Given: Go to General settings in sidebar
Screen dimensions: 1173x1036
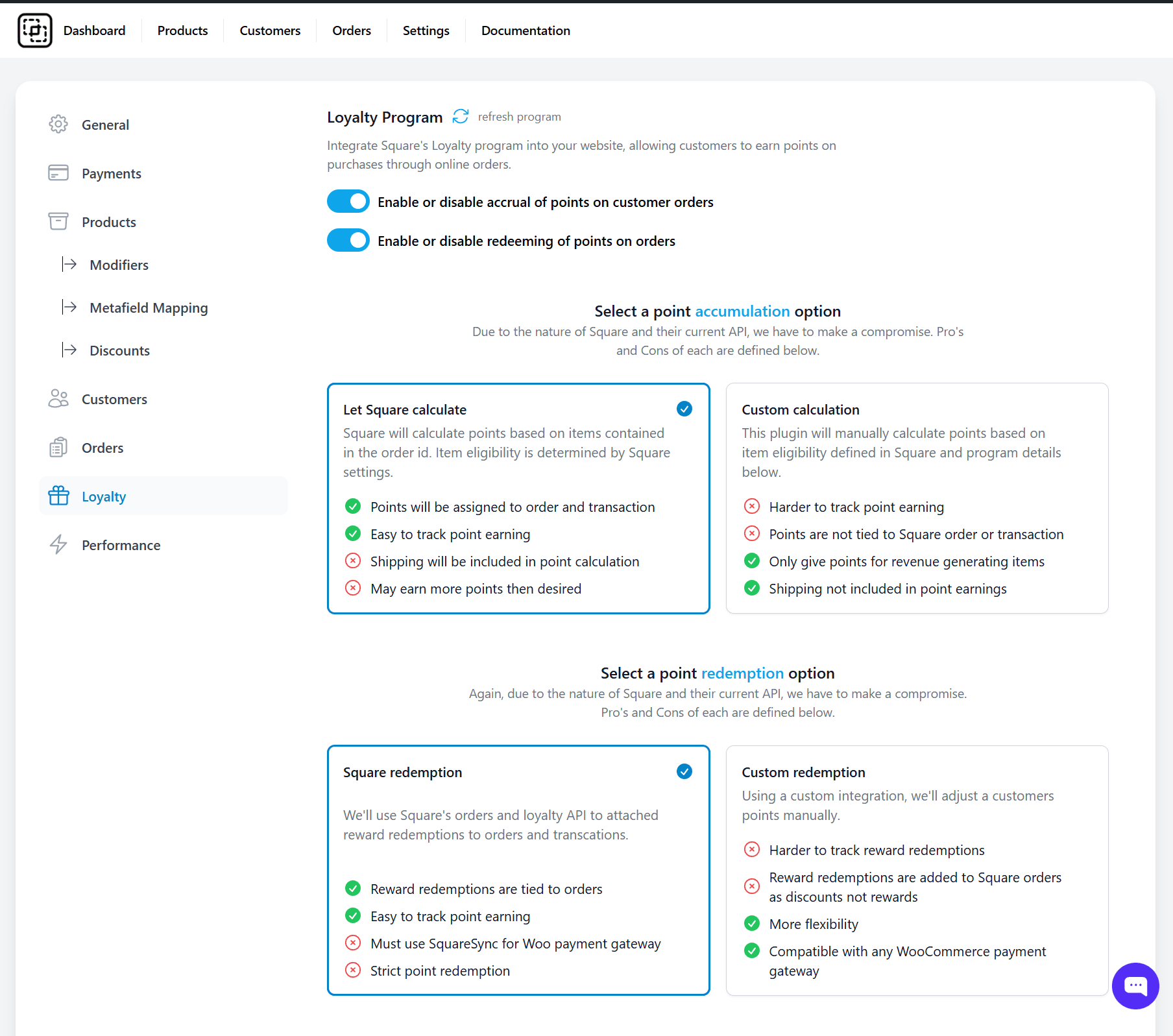Looking at the screenshot, I should tap(163, 125).
